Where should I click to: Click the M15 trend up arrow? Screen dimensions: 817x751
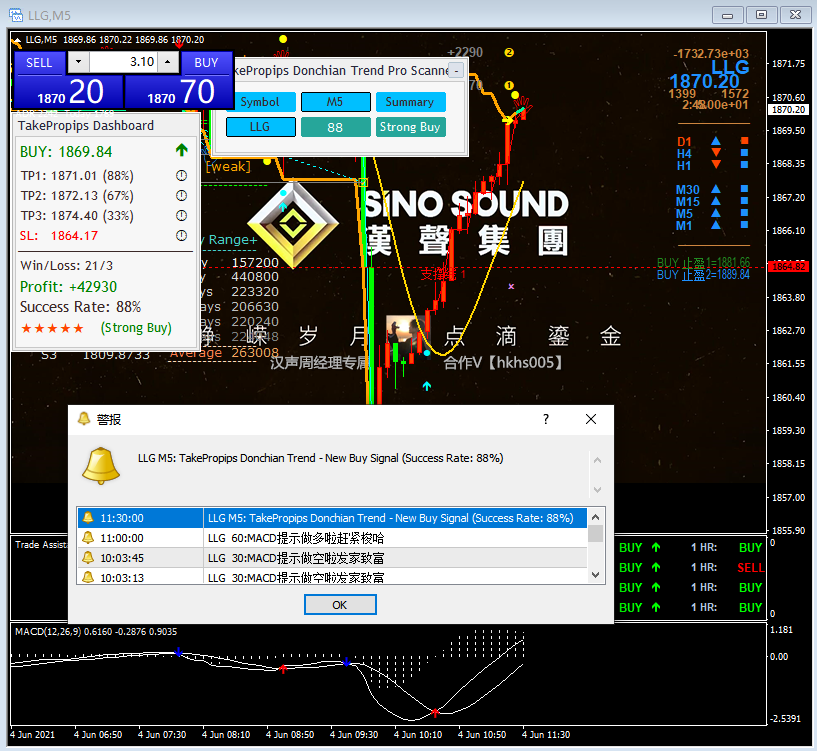(716, 201)
